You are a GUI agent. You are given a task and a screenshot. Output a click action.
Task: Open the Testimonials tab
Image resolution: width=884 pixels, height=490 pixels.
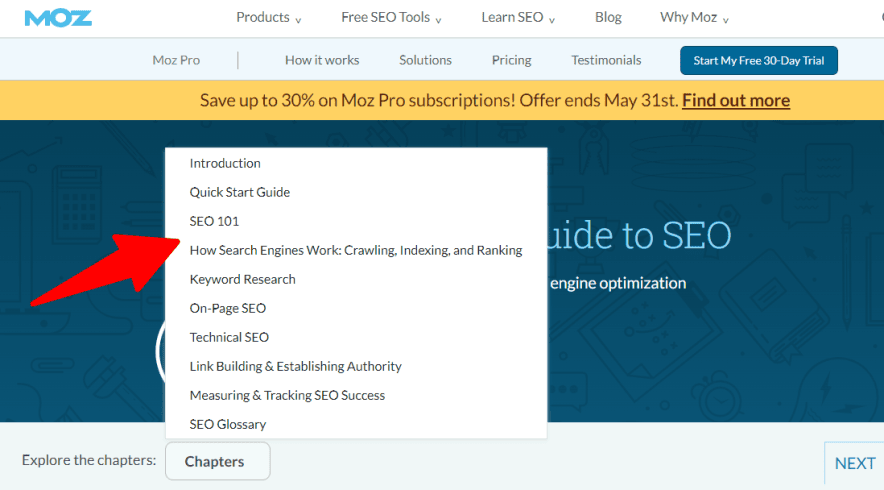pyautogui.click(x=606, y=60)
